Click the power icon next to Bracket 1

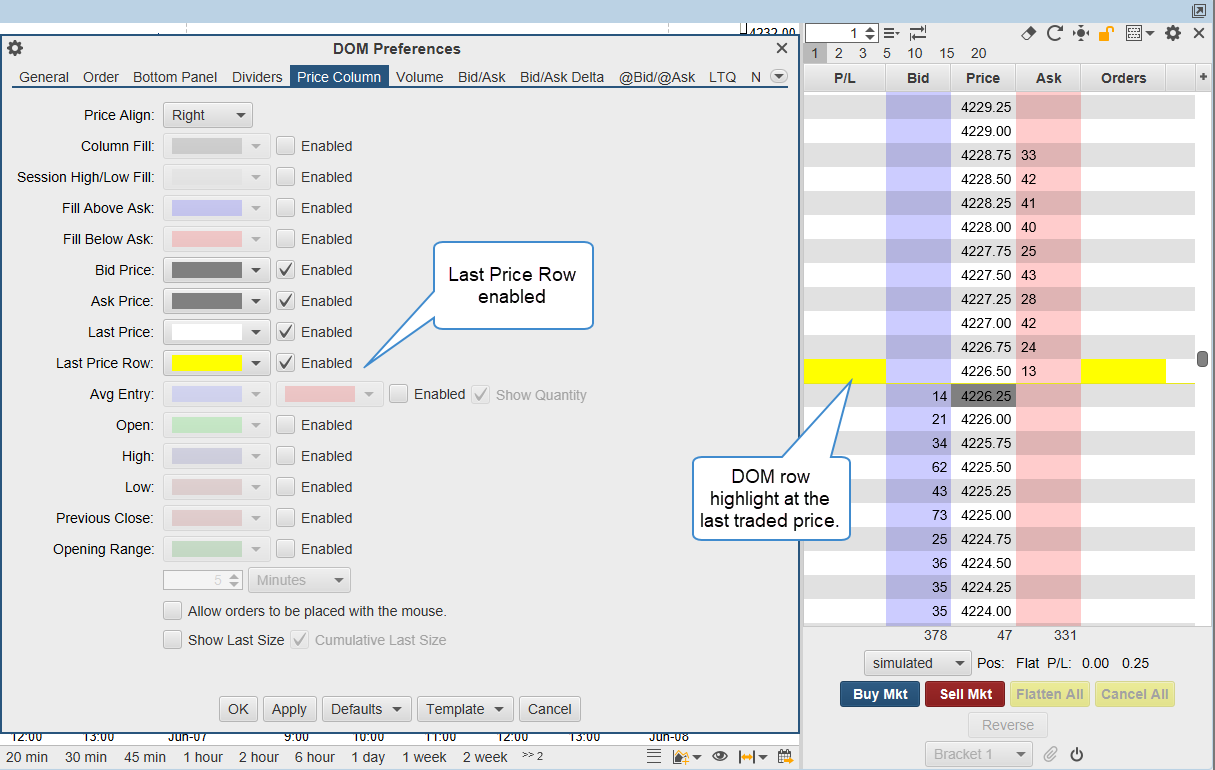pyautogui.click(x=1077, y=754)
